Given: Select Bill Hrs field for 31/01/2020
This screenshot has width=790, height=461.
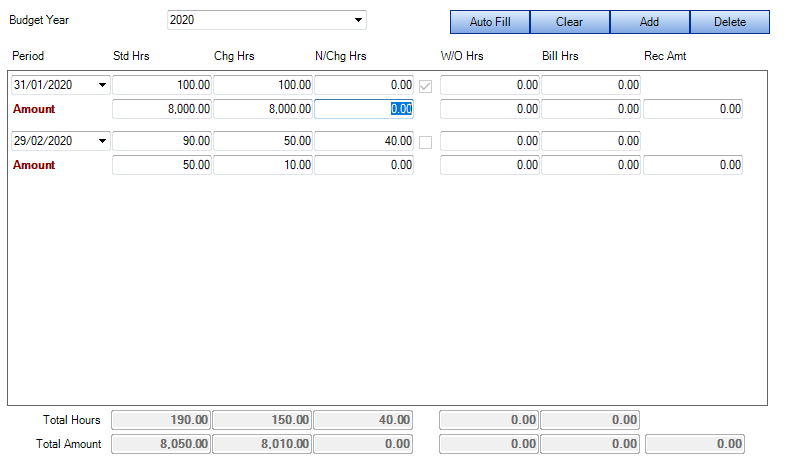Looking at the screenshot, I should coord(591,85).
